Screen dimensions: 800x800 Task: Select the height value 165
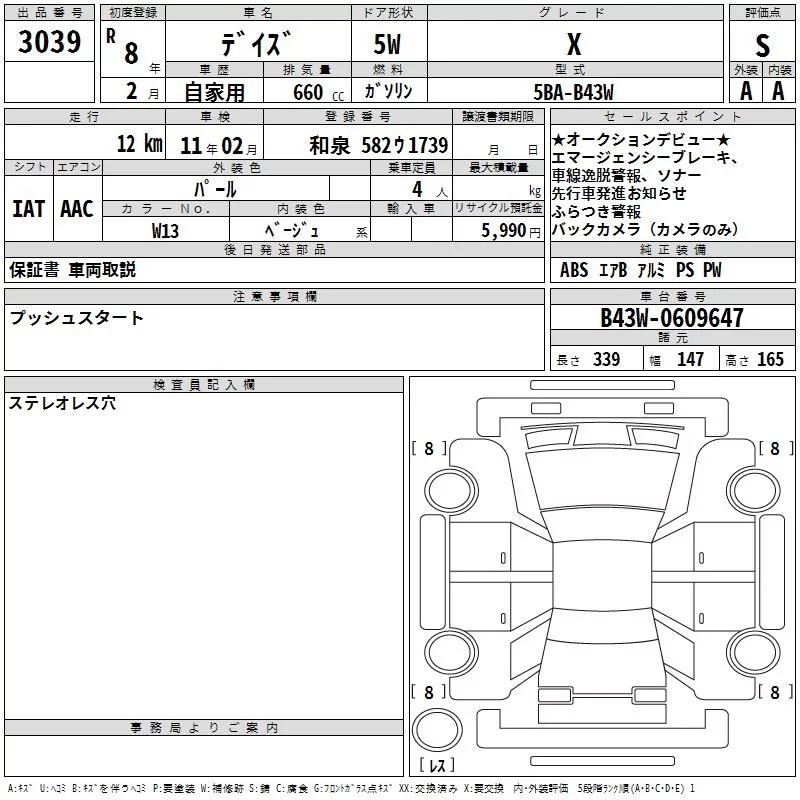pos(770,359)
